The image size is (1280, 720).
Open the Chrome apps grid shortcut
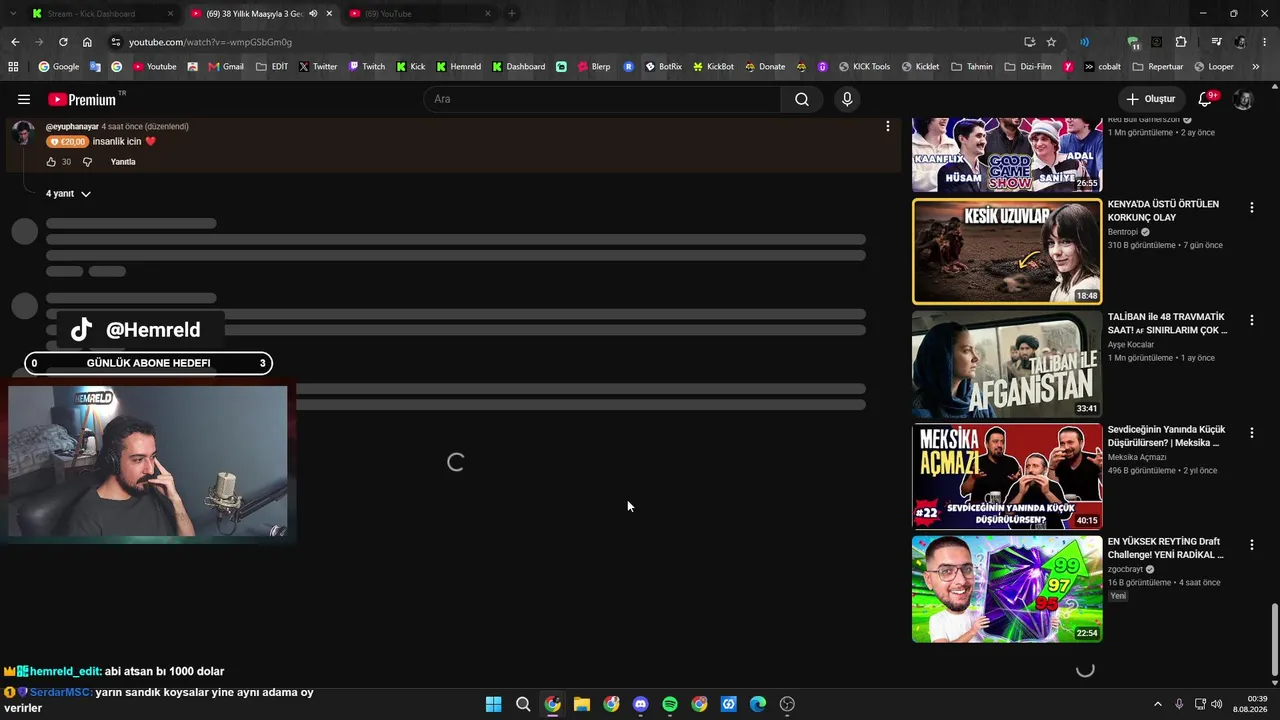coord(13,67)
